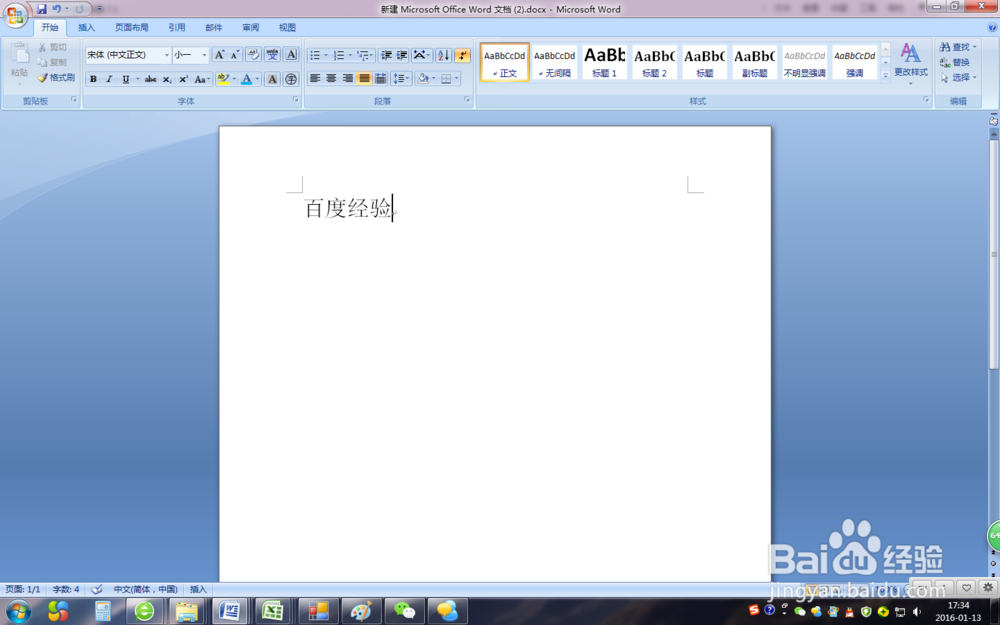Center the paragraph text
The image size is (1000, 625).
331,79
